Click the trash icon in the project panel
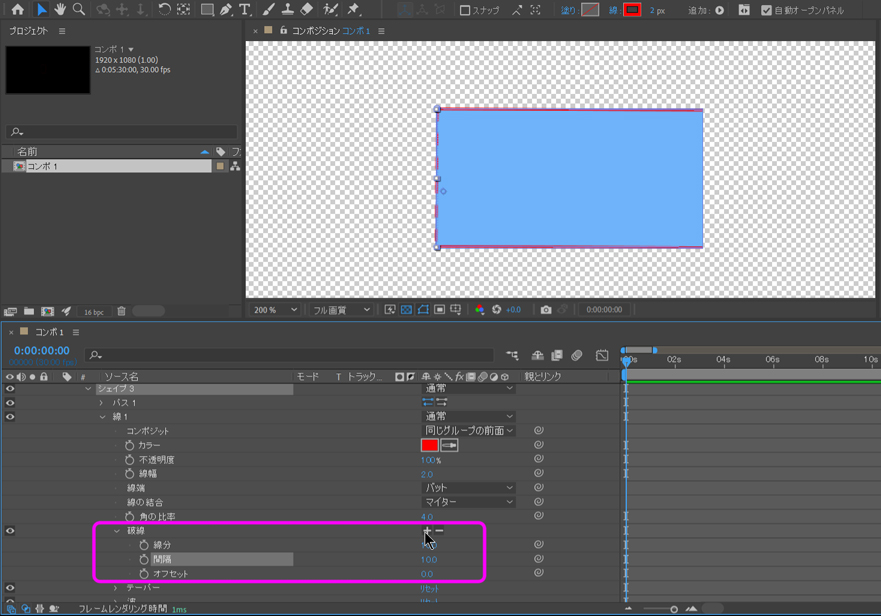This screenshot has height=616, width=881. pos(121,312)
